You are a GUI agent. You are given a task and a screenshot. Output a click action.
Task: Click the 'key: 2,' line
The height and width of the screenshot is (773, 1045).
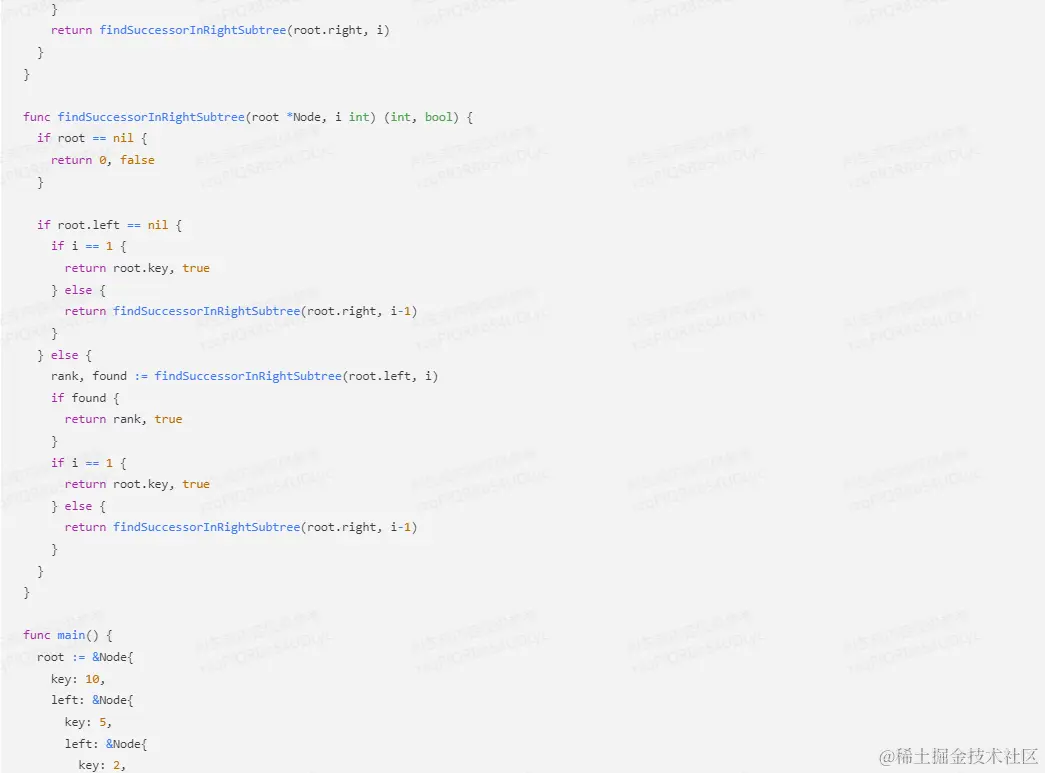click(x=102, y=765)
